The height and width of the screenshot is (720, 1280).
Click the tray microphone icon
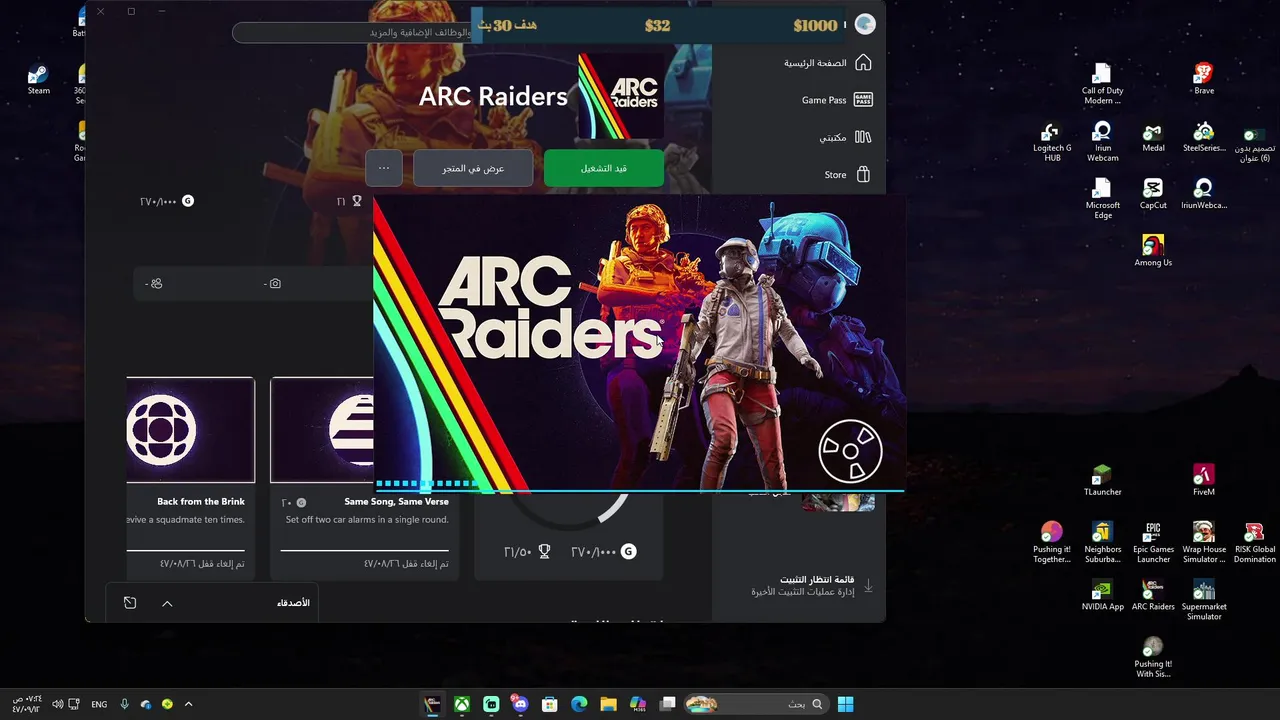124,704
